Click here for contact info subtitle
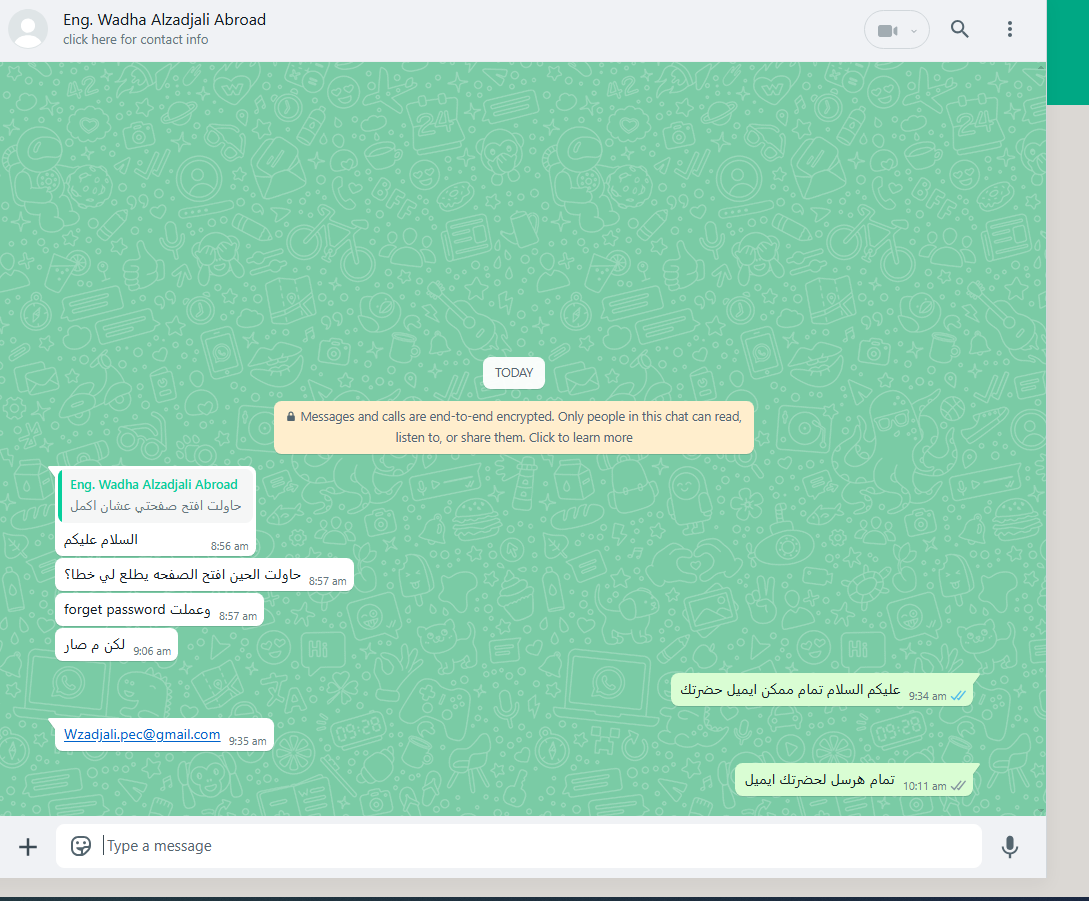The width and height of the screenshot is (1089, 901). (x=135, y=40)
